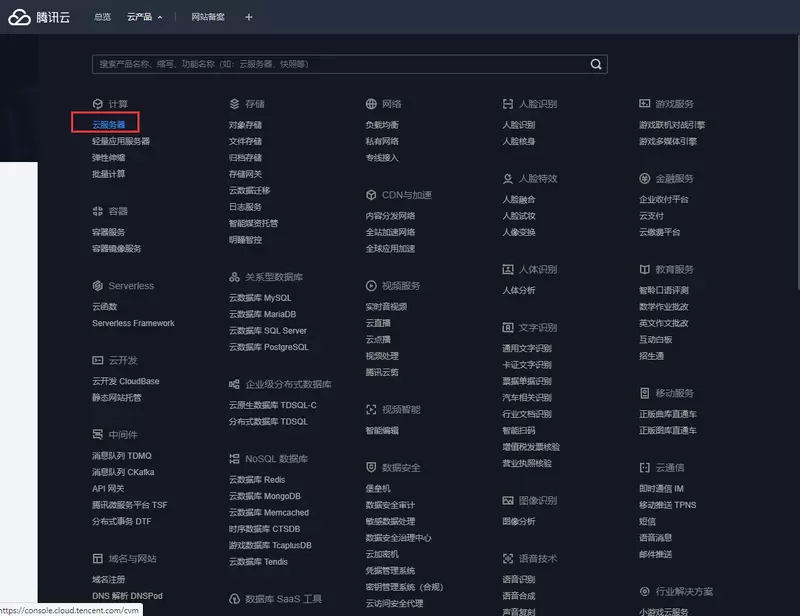Click the 网络 globe icon

pos(371,104)
